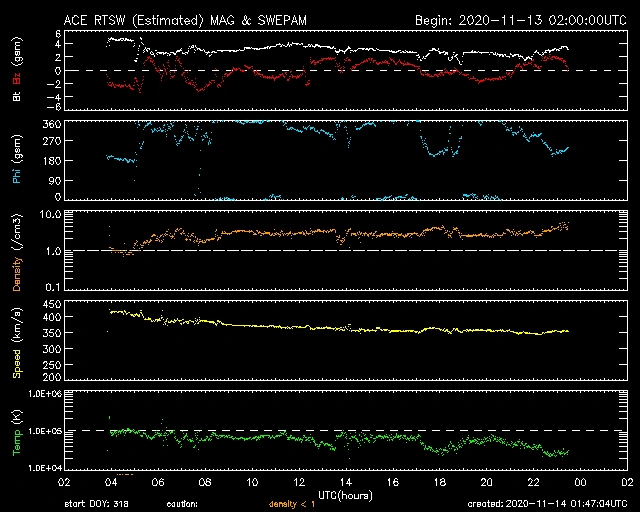Click the "1.0E+05" tick on the Temp axis
The height and width of the screenshot is (512, 640).
coord(45,432)
